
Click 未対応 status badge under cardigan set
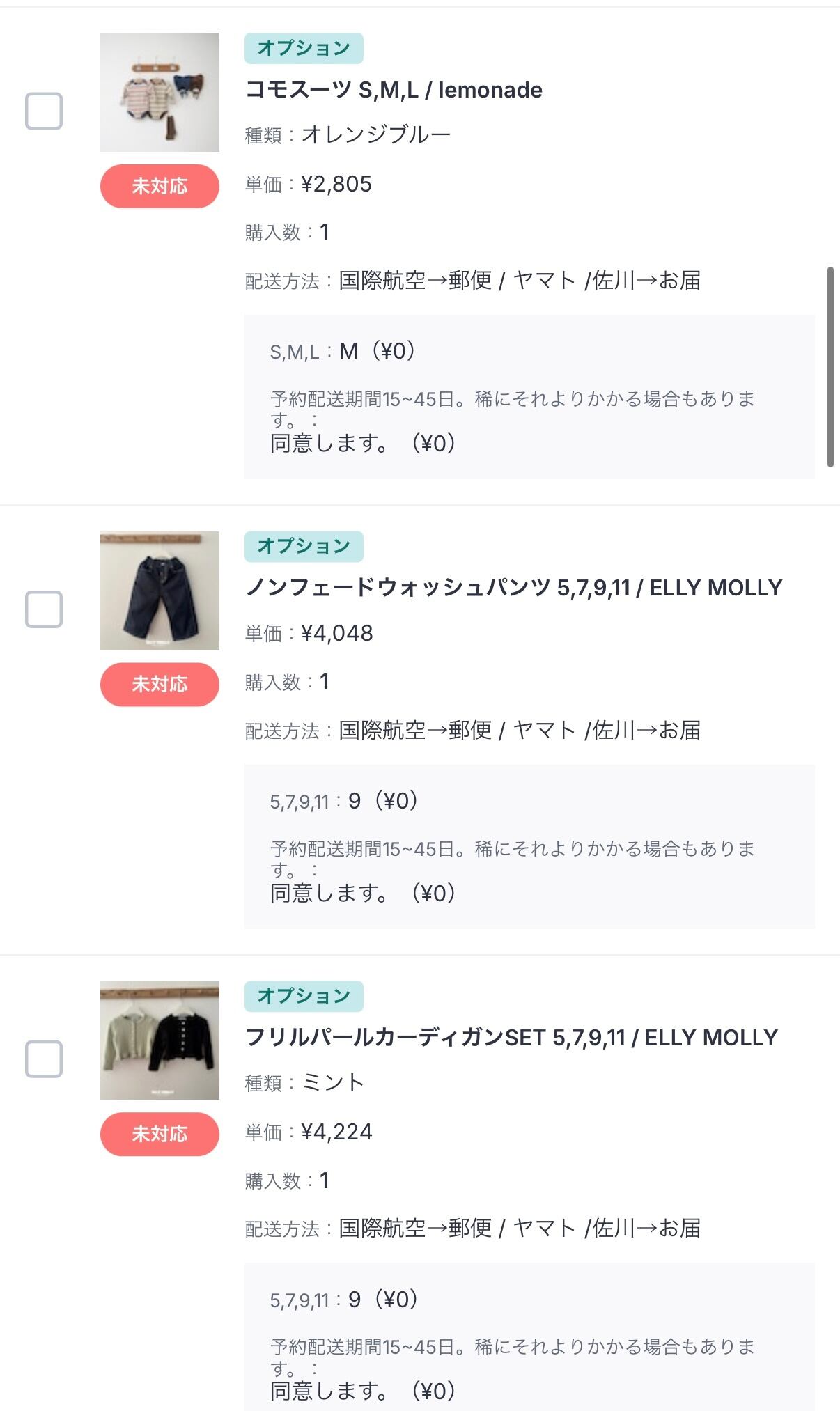click(x=160, y=1134)
